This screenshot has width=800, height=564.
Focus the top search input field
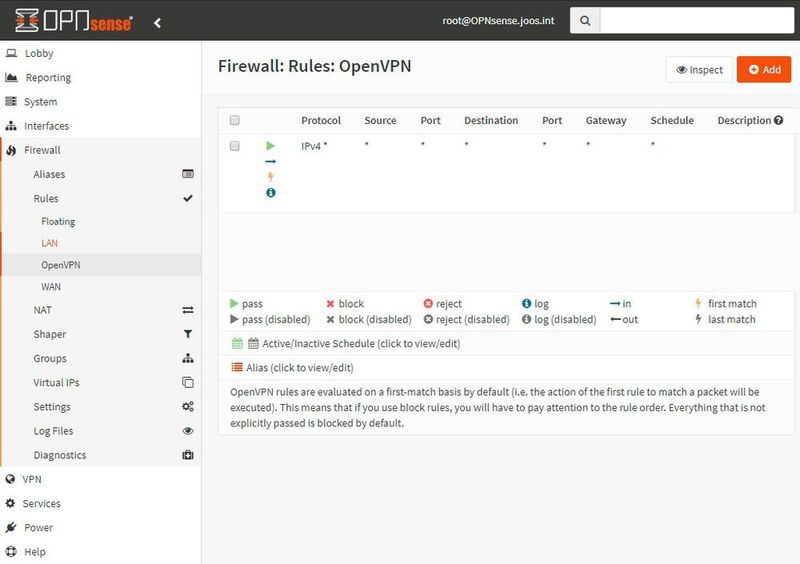coord(696,20)
